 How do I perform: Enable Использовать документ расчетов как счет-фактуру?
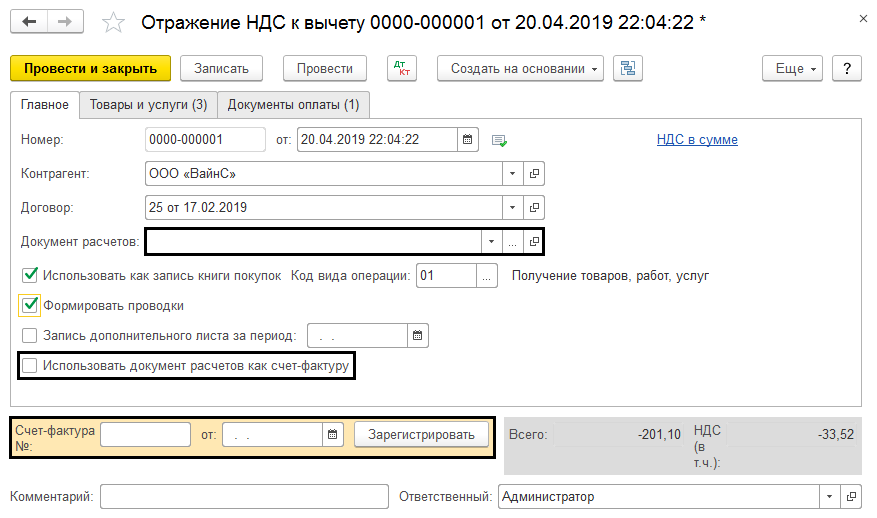[x=30, y=366]
